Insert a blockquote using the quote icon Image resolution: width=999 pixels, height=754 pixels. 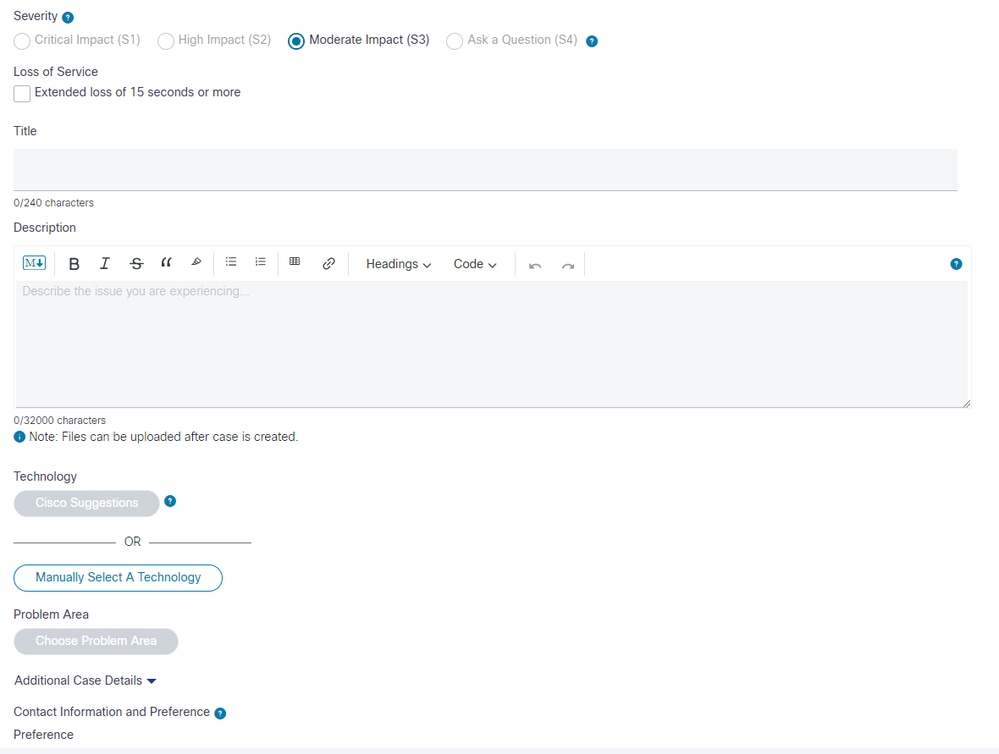[166, 263]
